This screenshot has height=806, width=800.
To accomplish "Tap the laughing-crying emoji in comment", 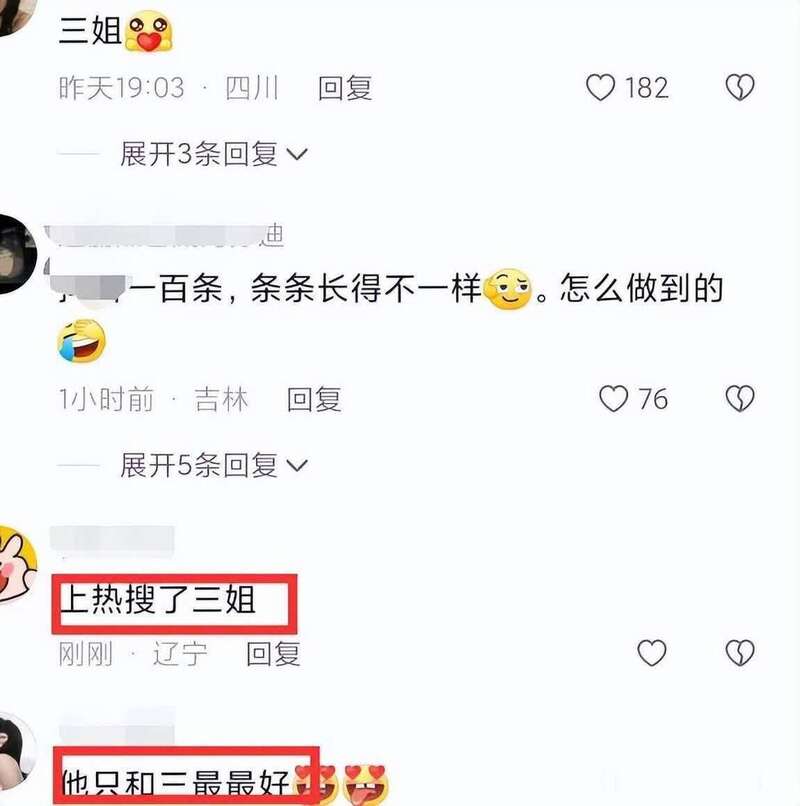I will (x=81, y=340).
